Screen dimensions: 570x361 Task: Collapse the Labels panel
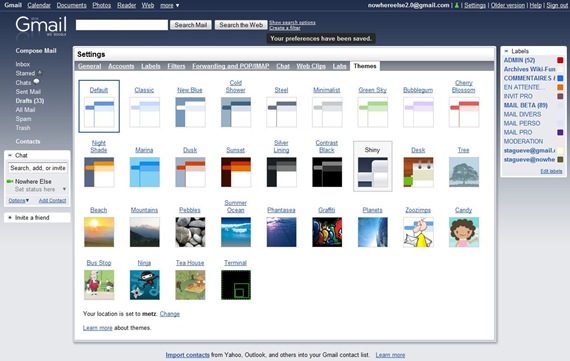[506, 51]
